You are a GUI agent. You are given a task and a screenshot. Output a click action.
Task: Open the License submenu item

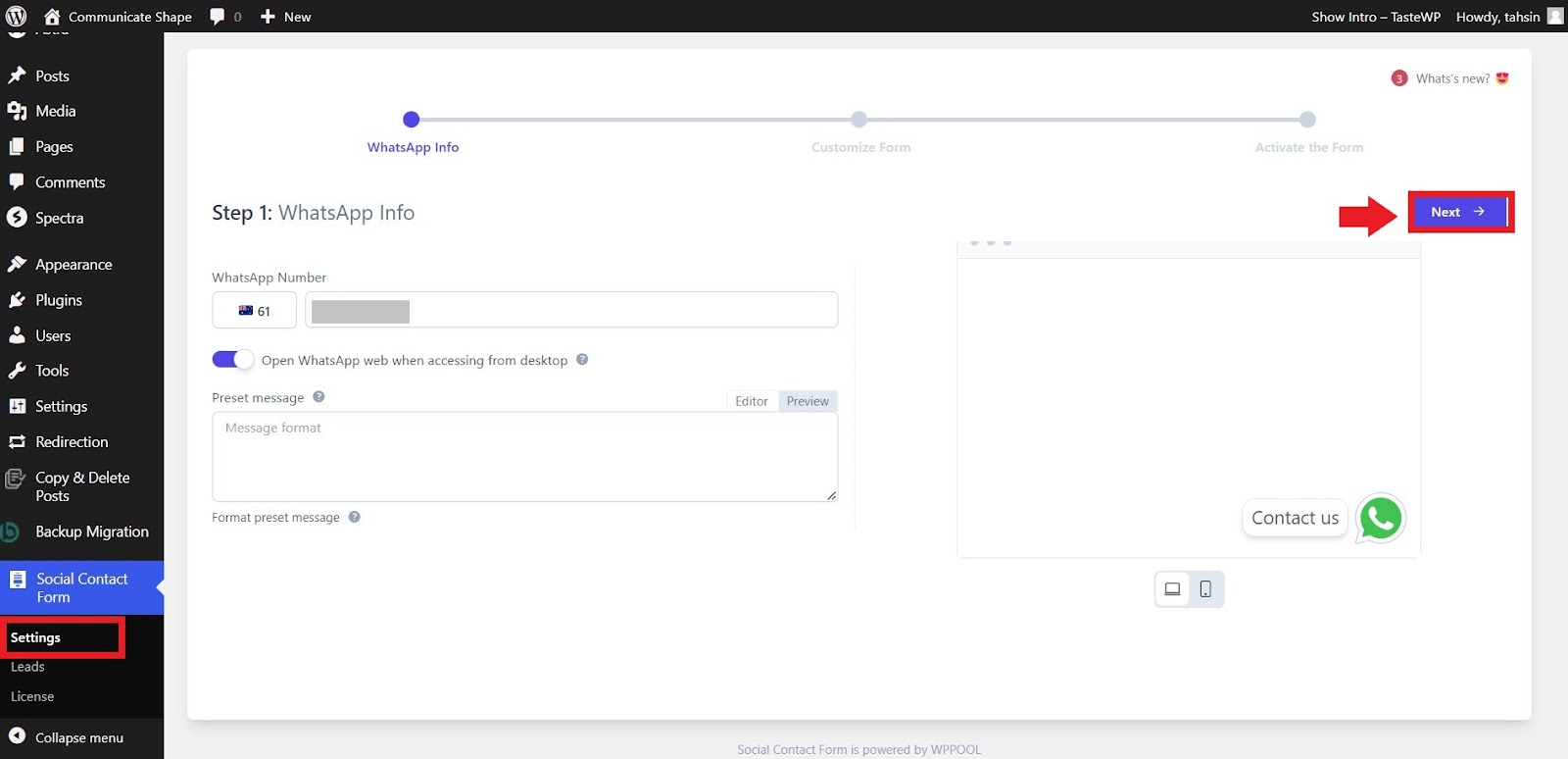click(32, 696)
